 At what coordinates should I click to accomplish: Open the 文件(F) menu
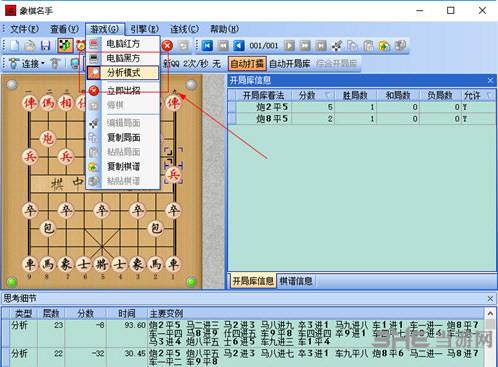(x=24, y=29)
